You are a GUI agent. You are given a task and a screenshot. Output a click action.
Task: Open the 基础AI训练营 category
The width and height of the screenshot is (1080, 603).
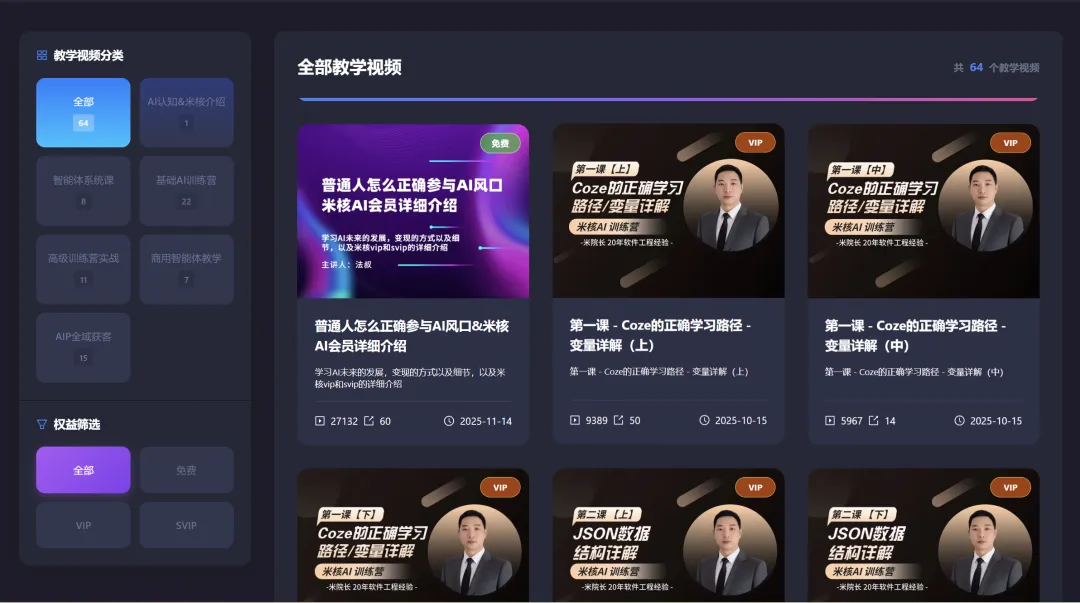pyautogui.click(x=187, y=191)
